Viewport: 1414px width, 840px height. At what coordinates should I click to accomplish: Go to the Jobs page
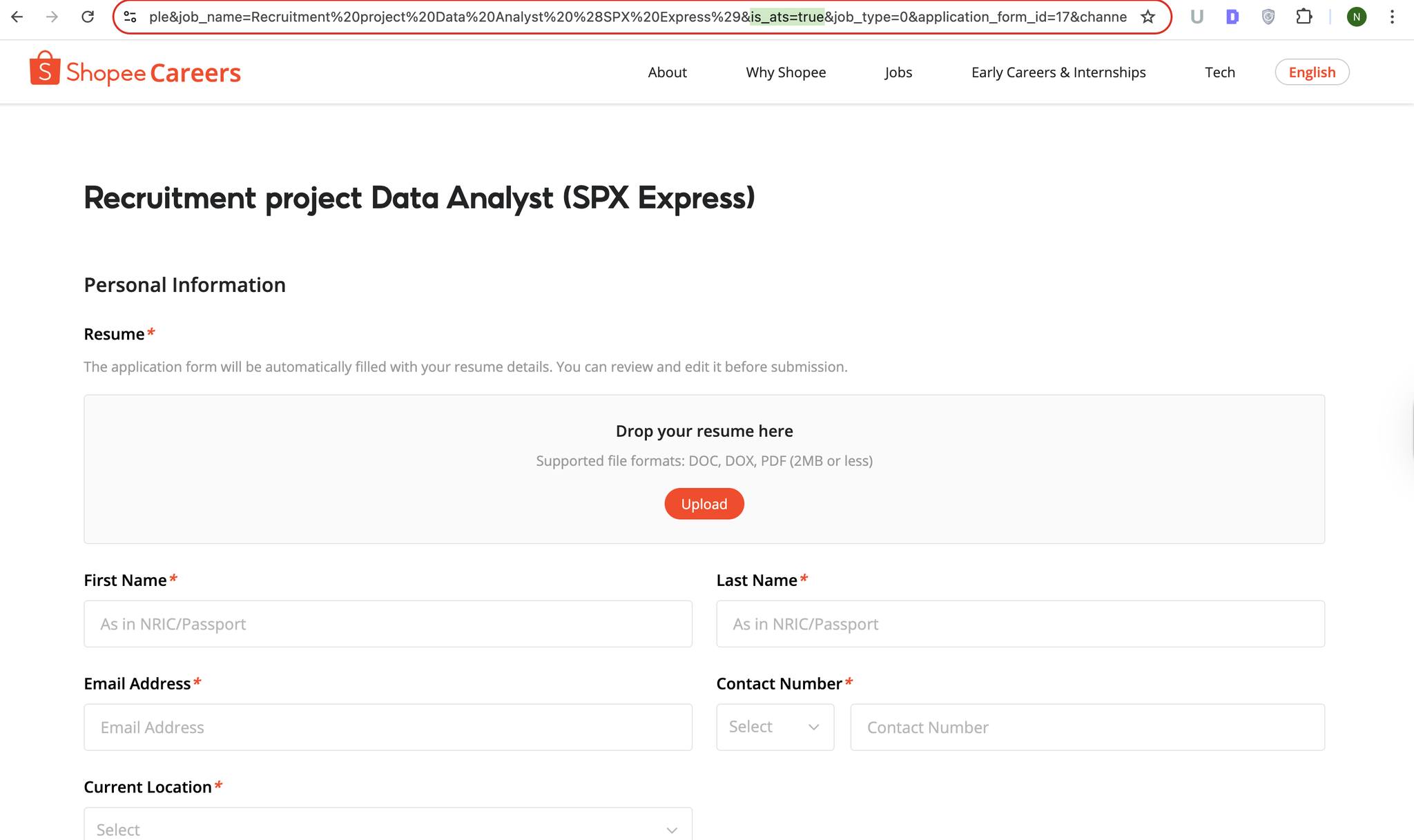tap(898, 72)
